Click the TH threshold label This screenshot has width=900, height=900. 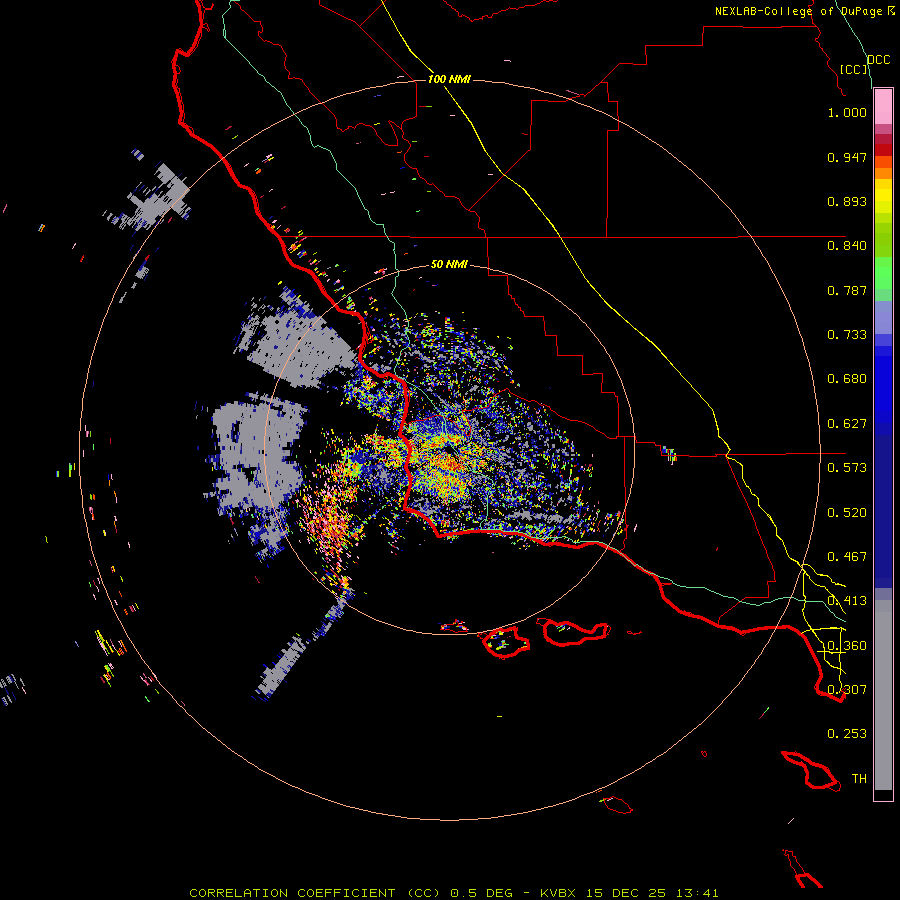click(859, 779)
